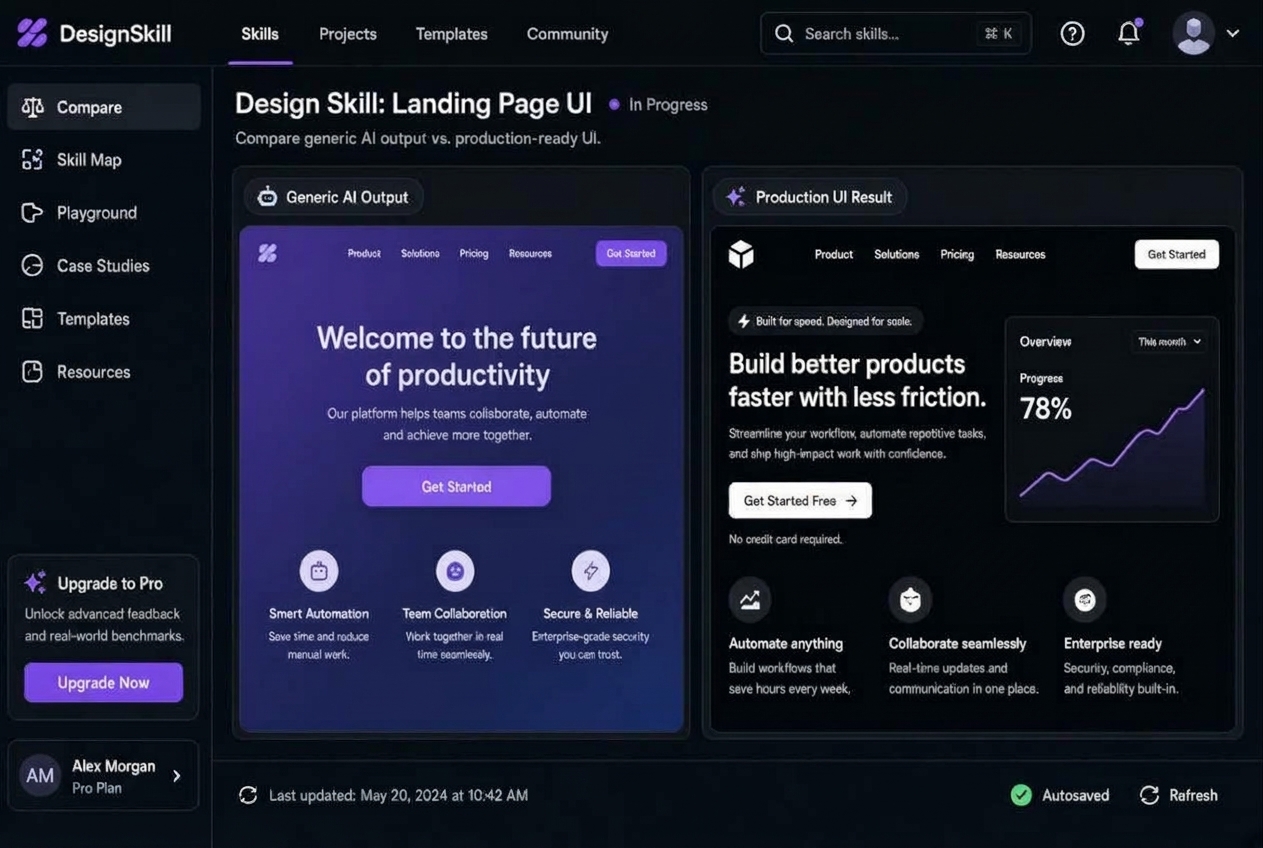Click the 78% progress value
1263x848 pixels.
1046,408
